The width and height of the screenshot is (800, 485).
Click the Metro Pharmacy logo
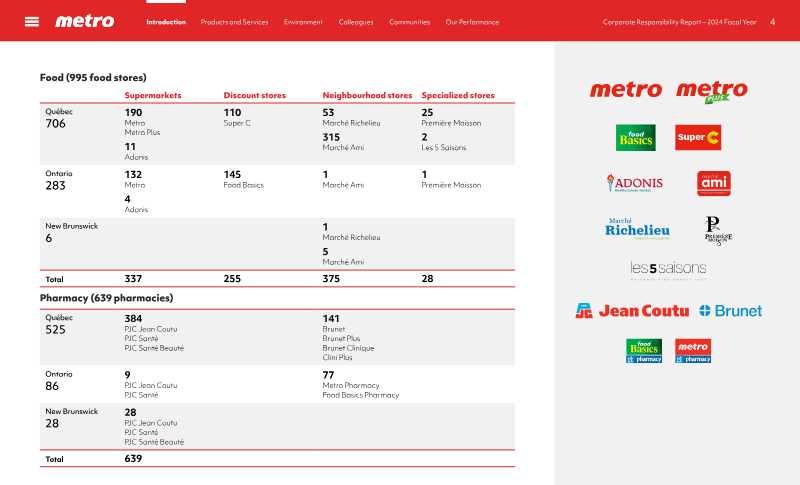[693, 350]
